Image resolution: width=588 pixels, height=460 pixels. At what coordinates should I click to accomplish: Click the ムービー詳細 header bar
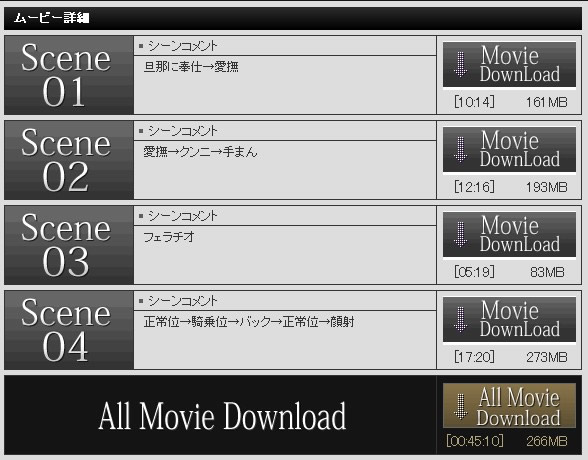[x=293, y=18]
